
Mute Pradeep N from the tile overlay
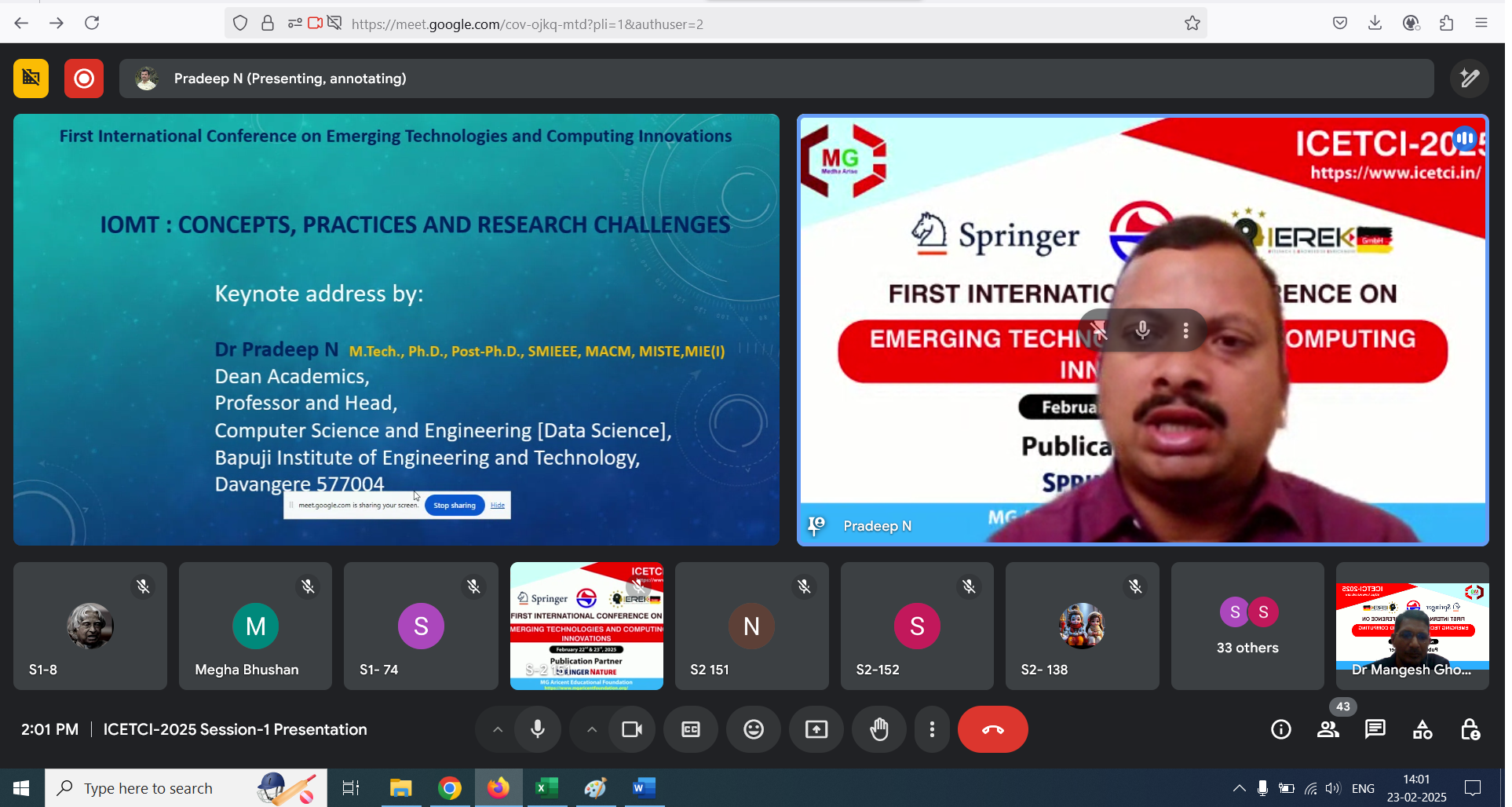click(1142, 330)
